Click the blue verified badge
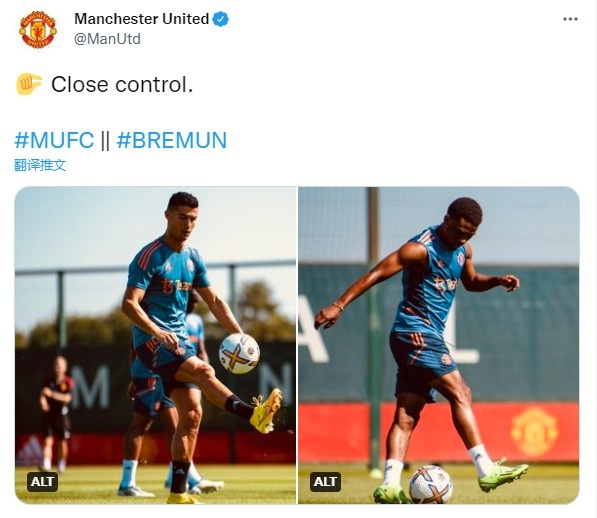The width and height of the screenshot is (597, 518). (220, 19)
